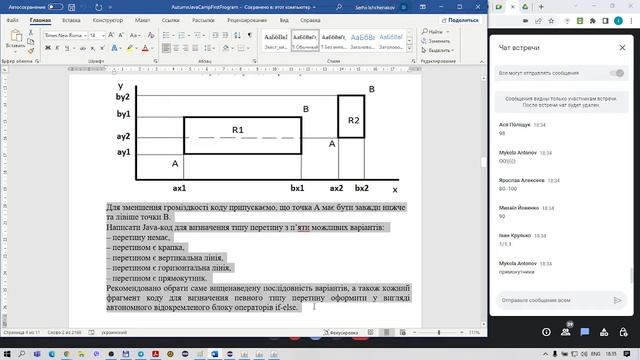The image size is (640, 360).
Task: Click the Redo circular arrow icon
Action: 98,7
